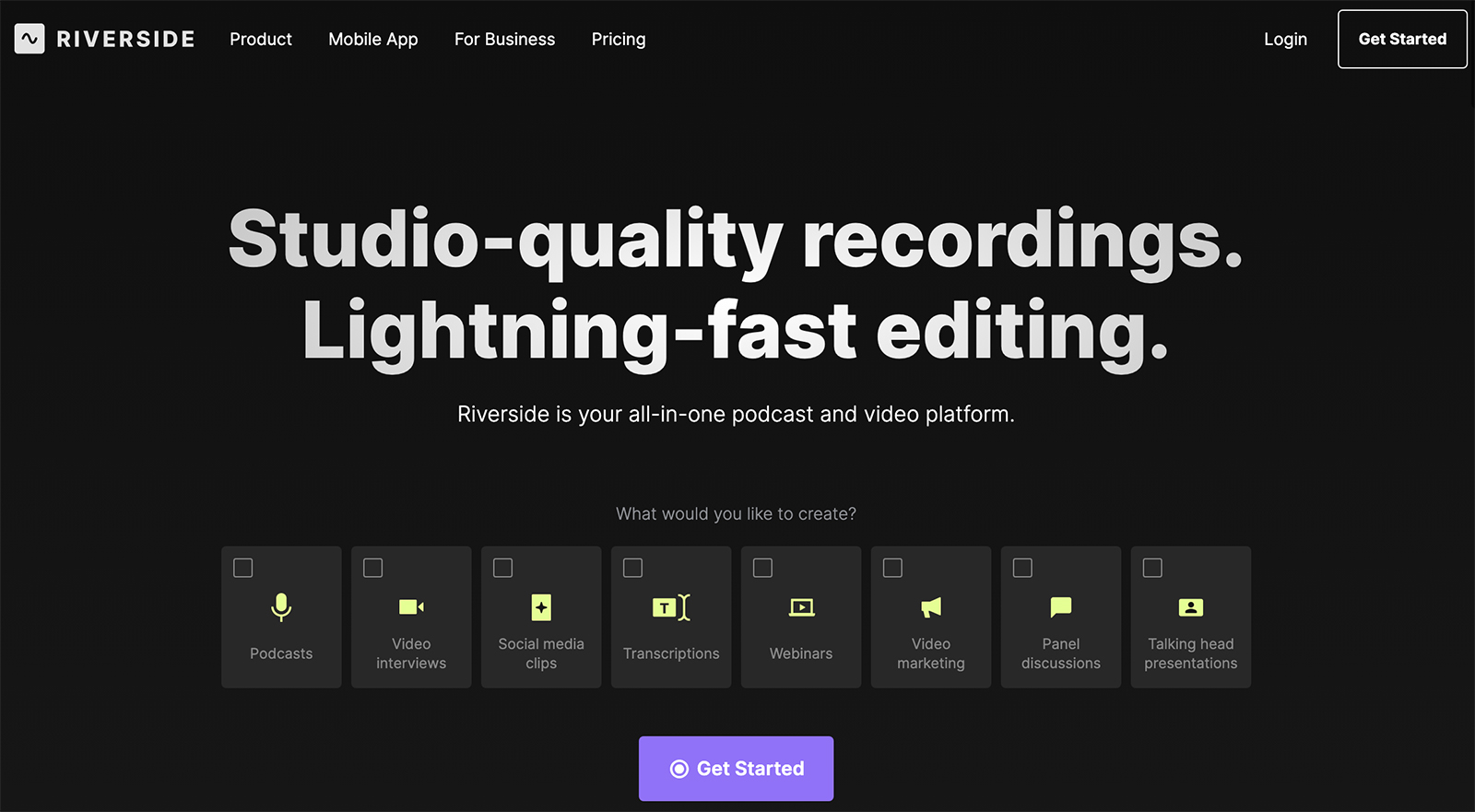Viewport: 1475px width, 812px height.
Task: Click the record circle icon in purple button
Action: 679,769
